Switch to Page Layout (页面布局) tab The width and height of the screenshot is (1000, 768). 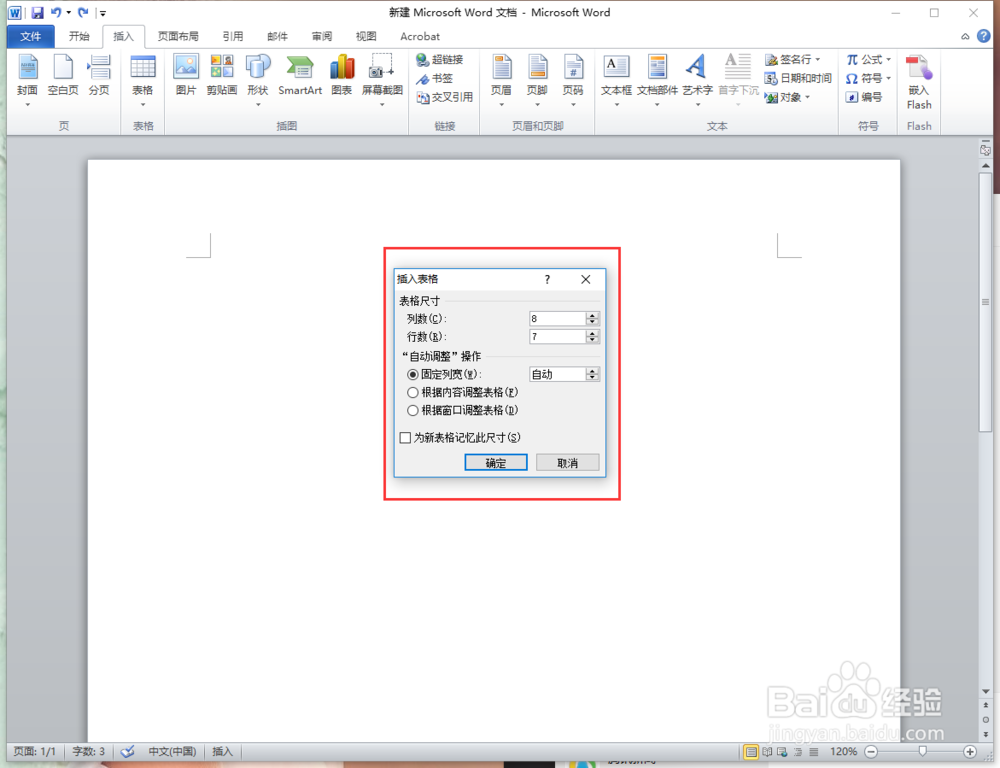(178, 36)
